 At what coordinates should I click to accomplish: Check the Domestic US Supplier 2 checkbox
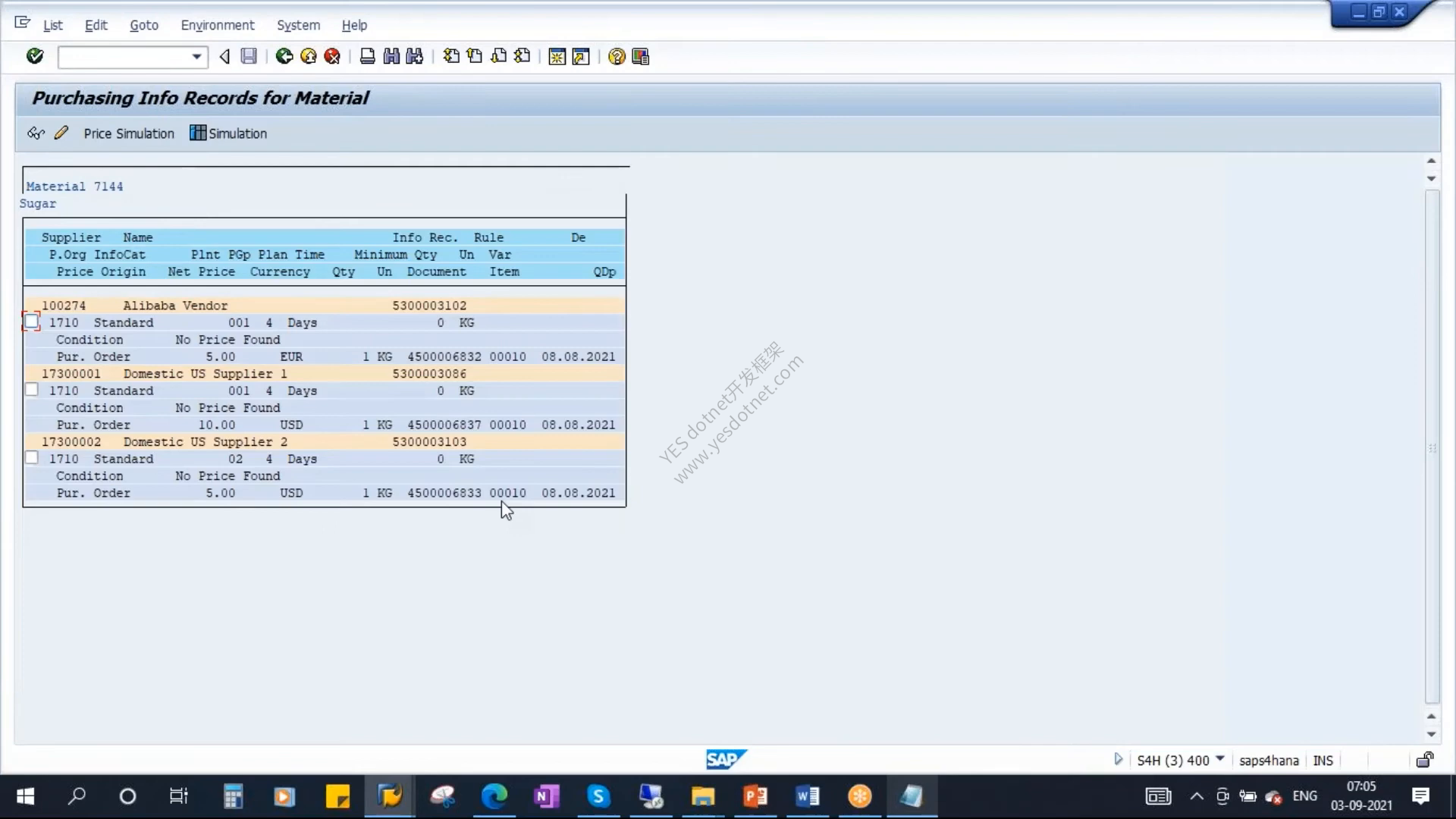point(31,458)
